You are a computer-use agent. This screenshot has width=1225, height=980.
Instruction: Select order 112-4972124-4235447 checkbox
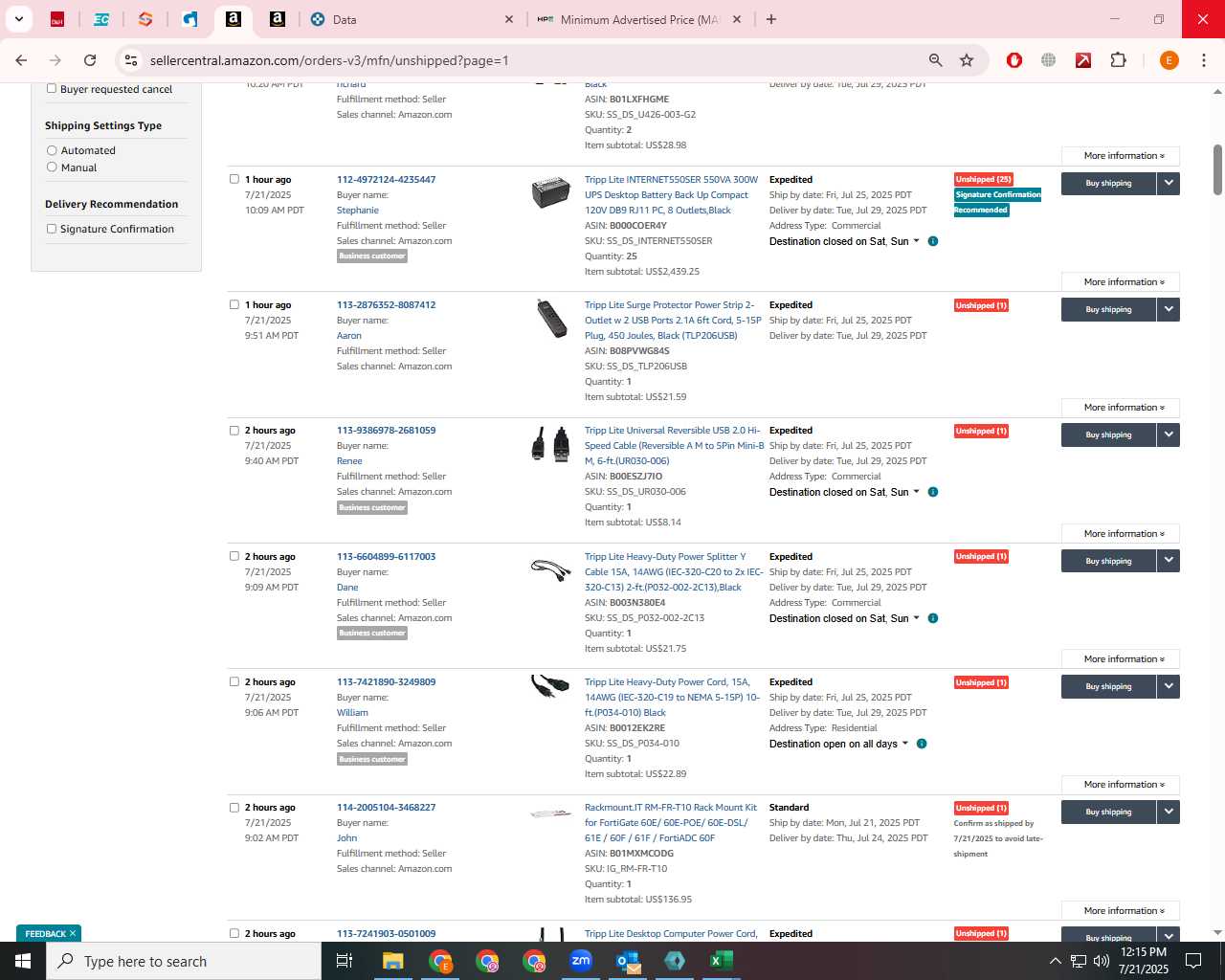[234, 179]
